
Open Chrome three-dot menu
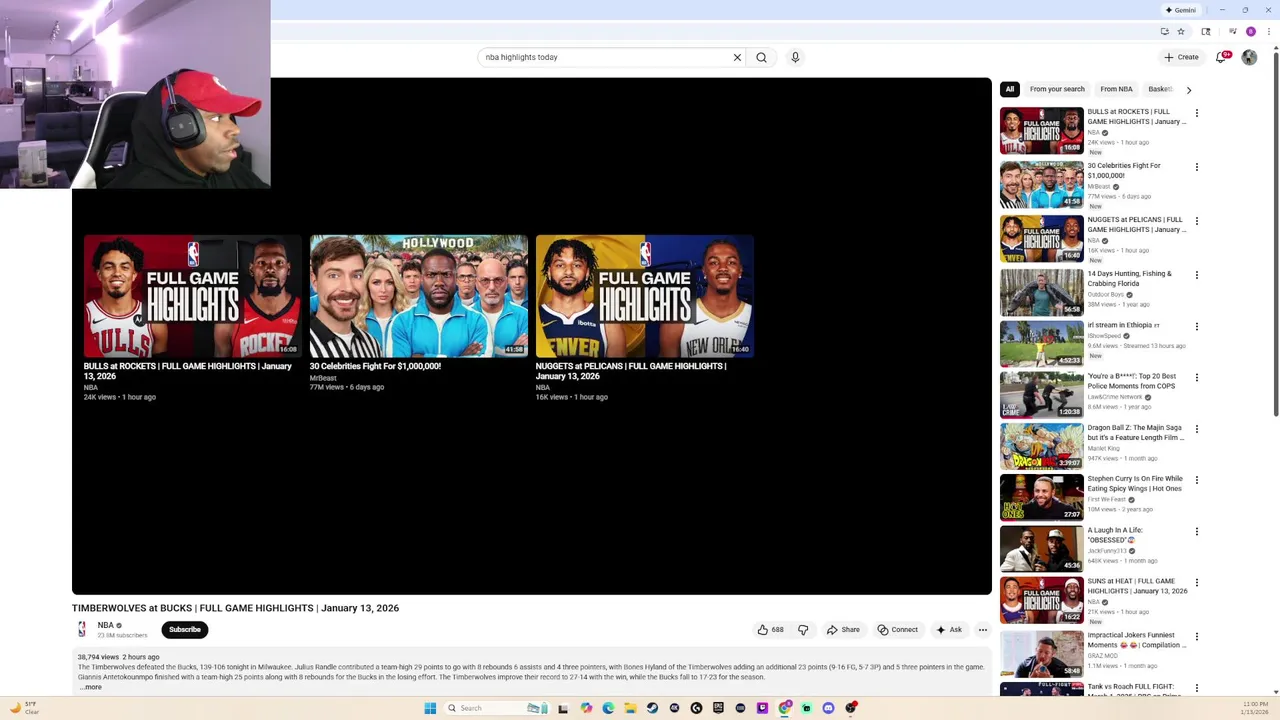tap(1269, 31)
